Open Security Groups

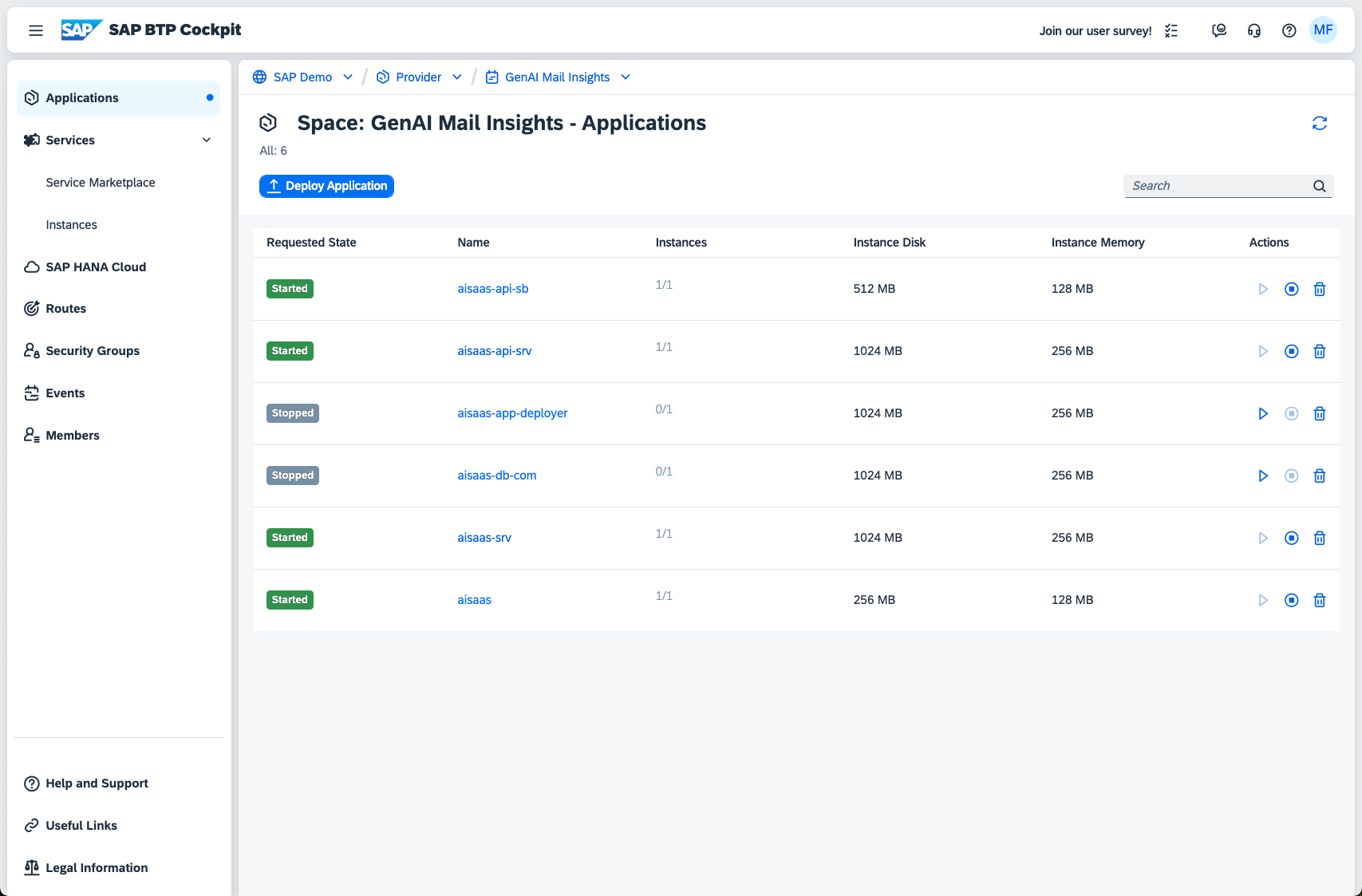pyautogui.click(x=93, y=351)
